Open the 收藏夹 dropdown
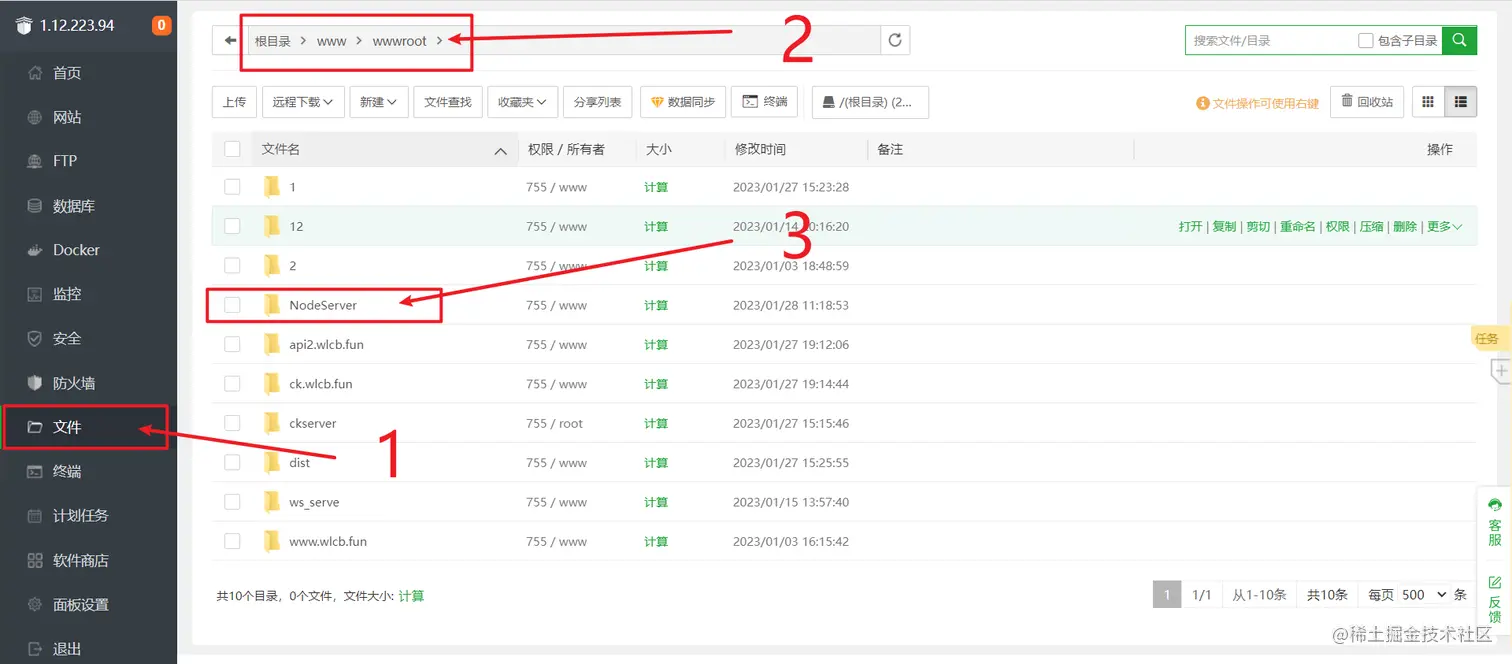 coord(523,102)
